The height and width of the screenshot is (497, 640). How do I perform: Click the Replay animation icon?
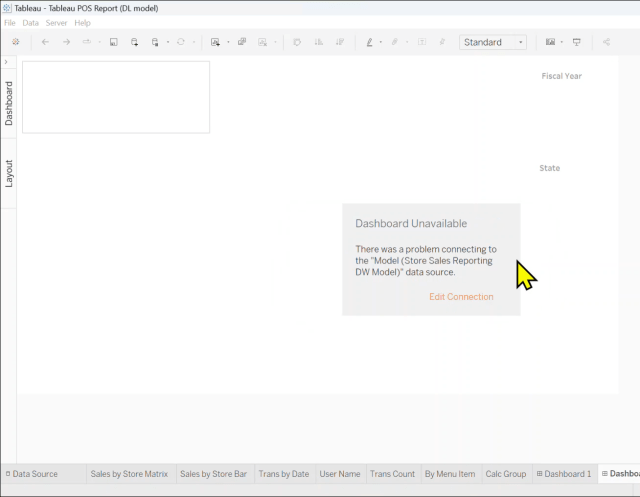point(87,42)
